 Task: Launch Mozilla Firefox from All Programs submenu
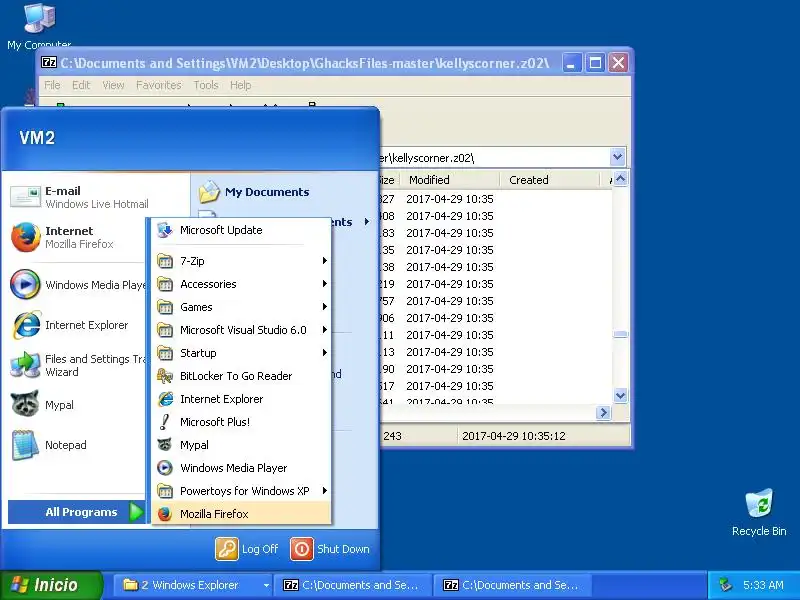coord(241,514)
